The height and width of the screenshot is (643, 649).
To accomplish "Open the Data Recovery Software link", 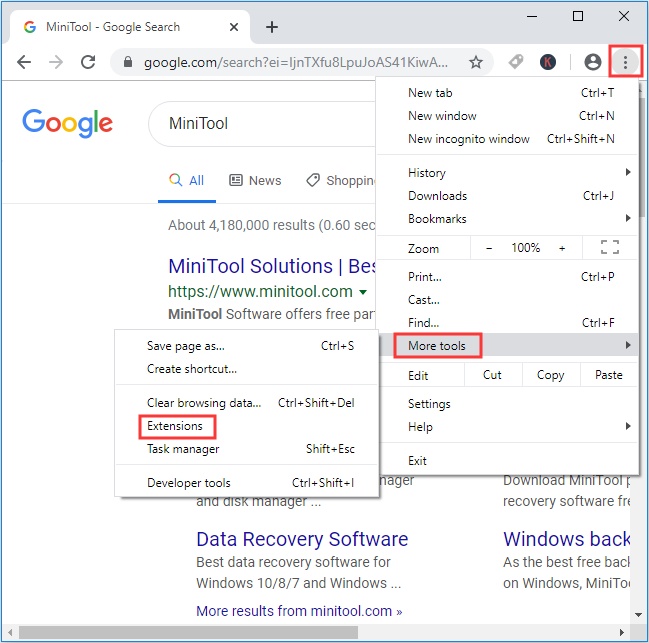I will click(x=302, y=539).
